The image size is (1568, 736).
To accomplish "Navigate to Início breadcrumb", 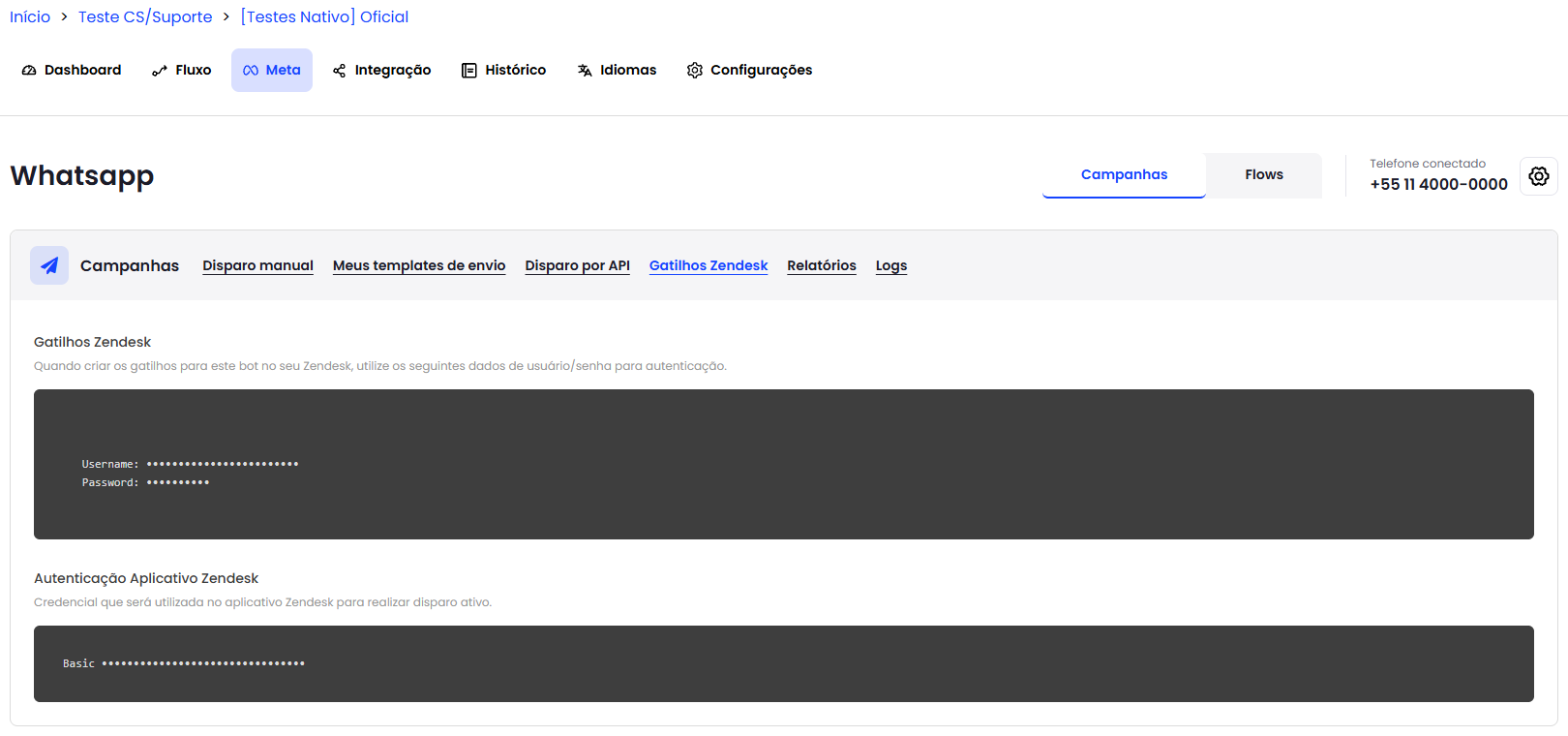I will [30, 17].
